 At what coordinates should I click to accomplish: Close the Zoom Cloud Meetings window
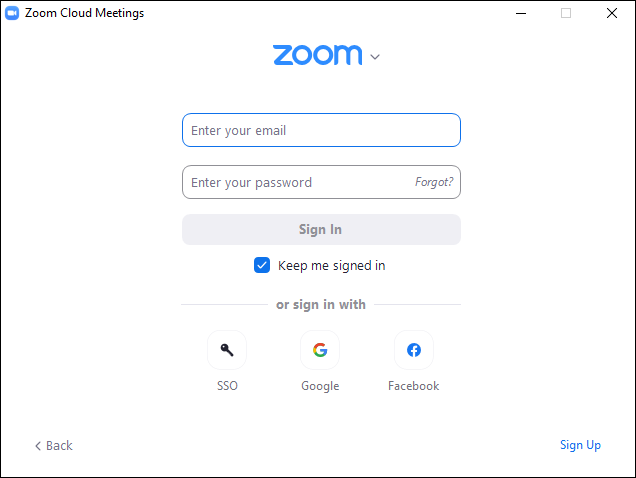pos(612,13)
